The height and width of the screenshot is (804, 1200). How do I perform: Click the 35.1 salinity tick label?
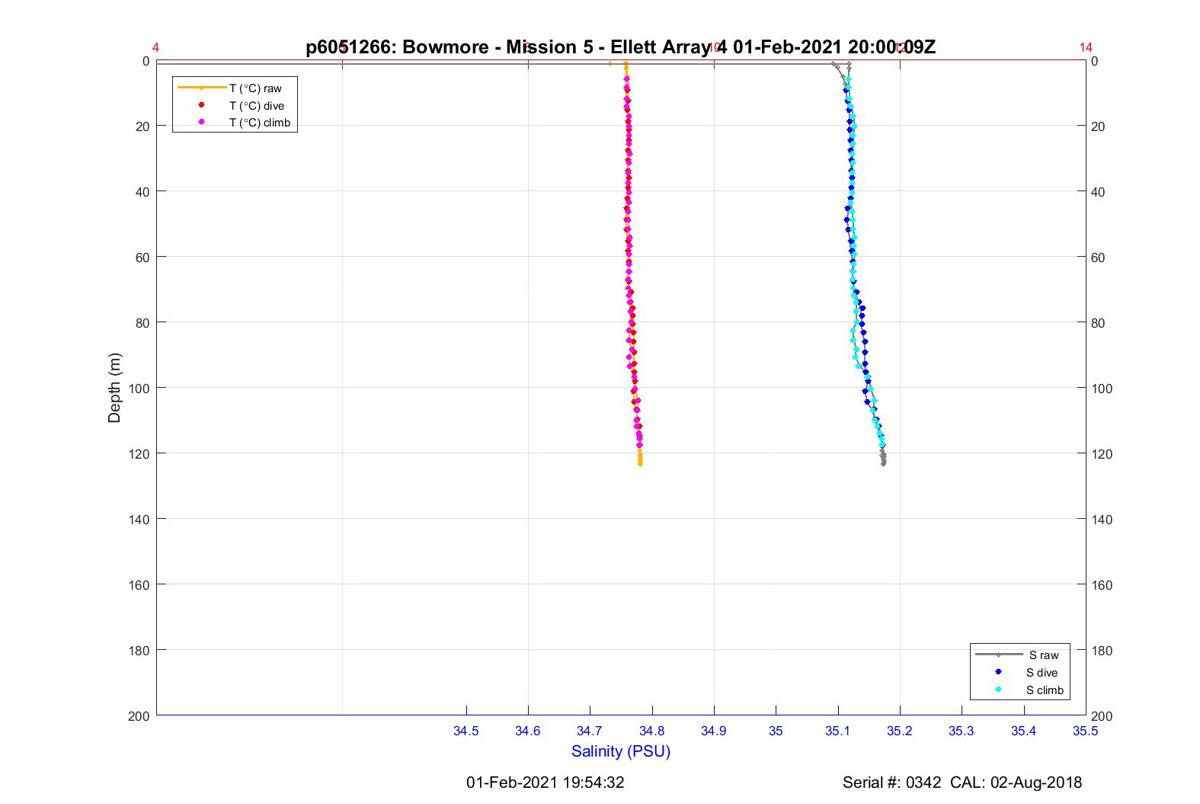[838, 731]
